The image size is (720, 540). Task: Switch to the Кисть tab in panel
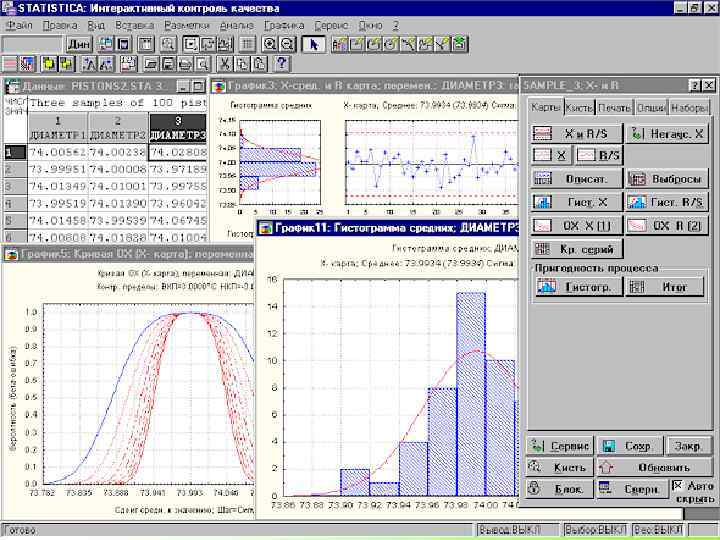pos(579,107)
